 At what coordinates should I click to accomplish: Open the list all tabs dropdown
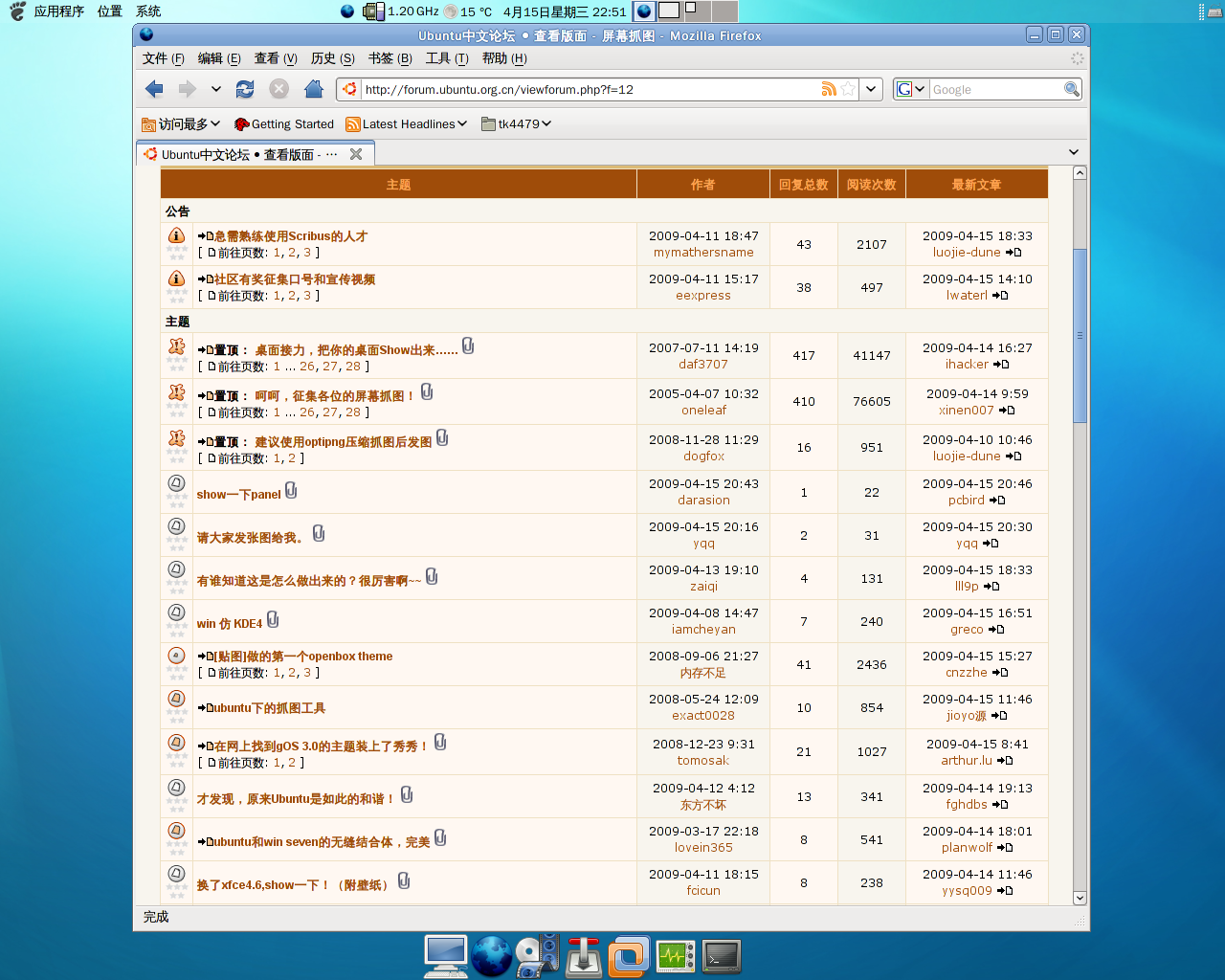pos(1074,152)
